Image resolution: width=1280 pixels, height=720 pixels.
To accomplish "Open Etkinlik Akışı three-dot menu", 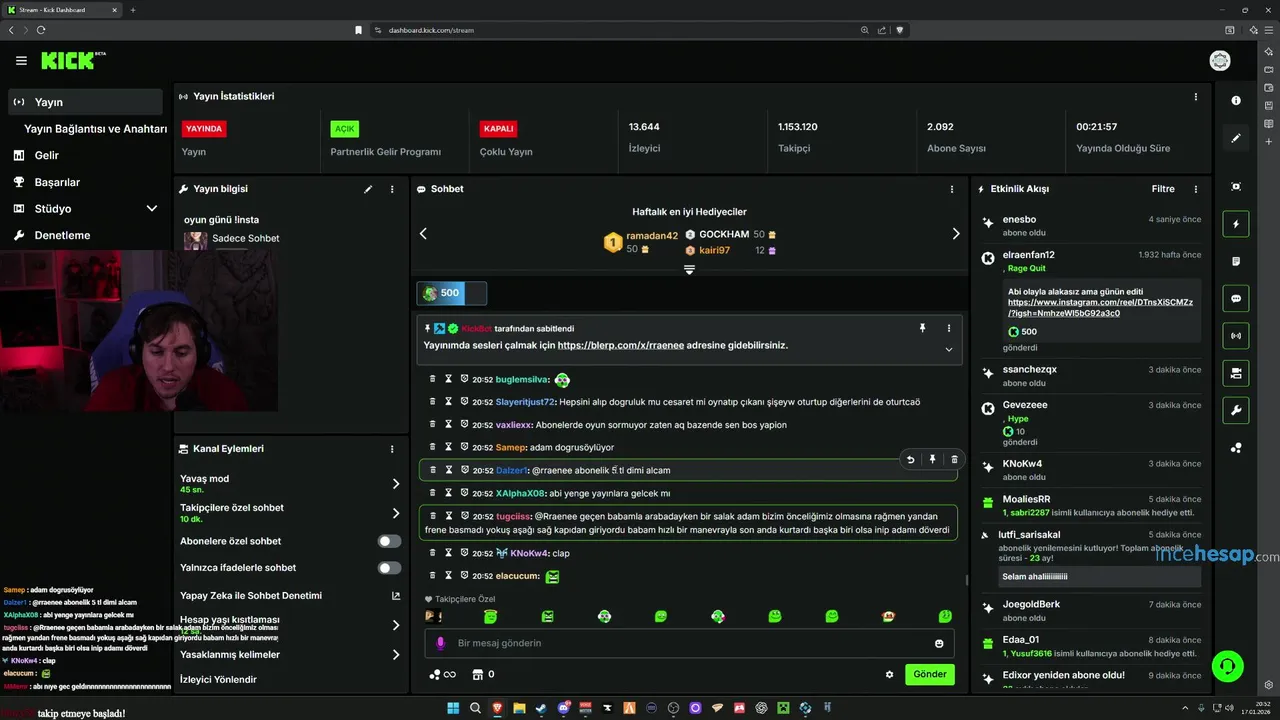I will click(x=1195, y=189).
